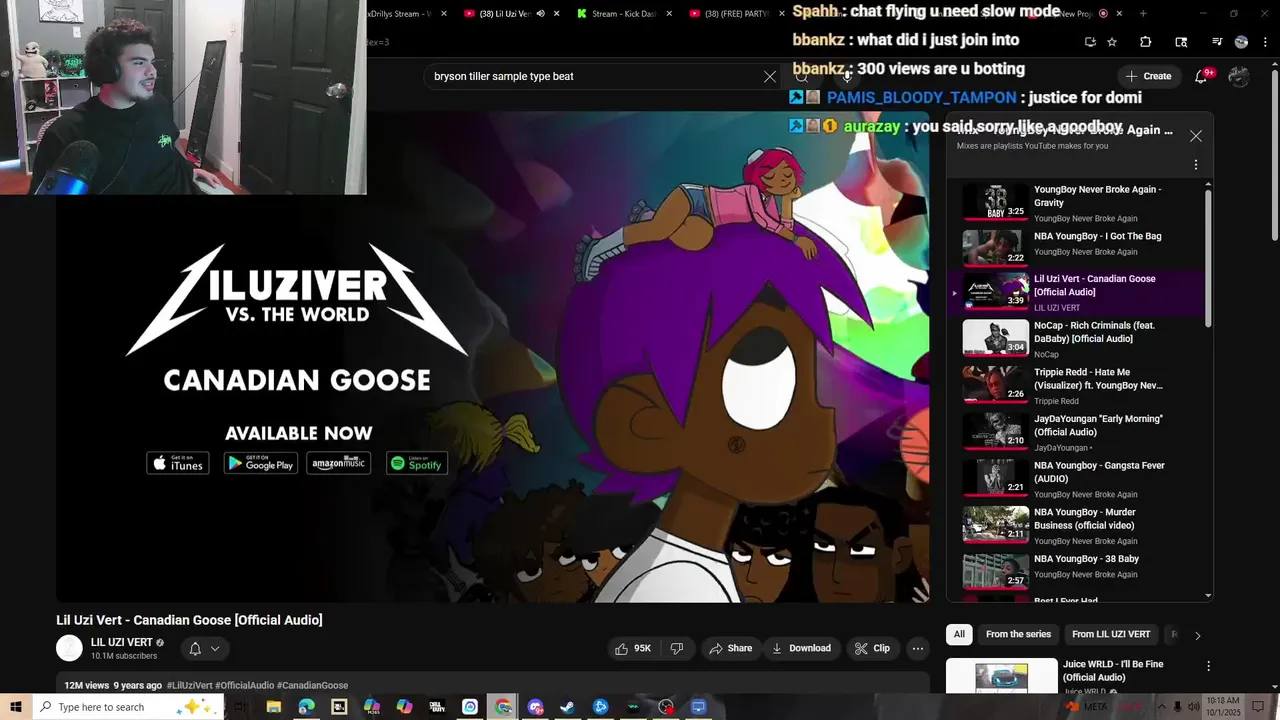Play NBA YoungBoy - 38 Baby
Screen dimensions: 1280x720
[x=1080, y=571]
